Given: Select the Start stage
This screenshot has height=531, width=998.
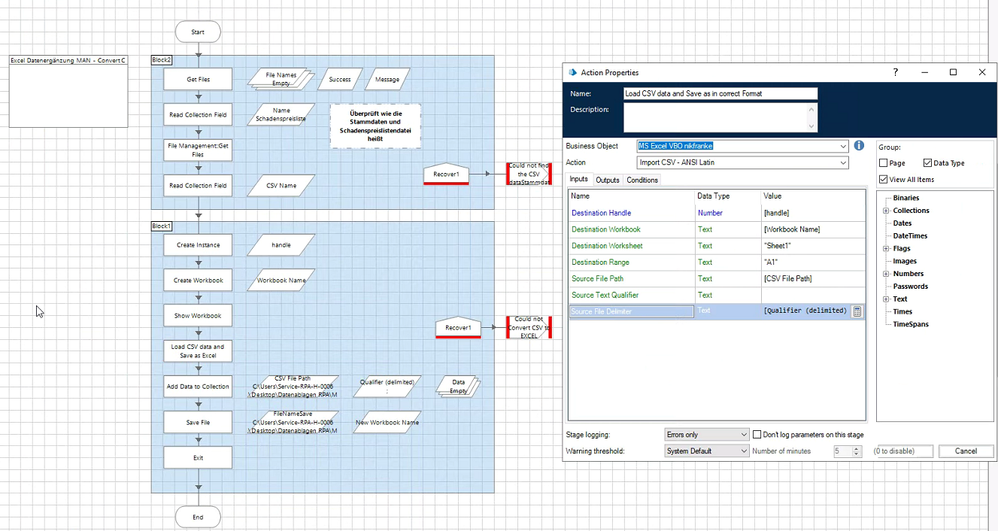Looking at the screenshot, I should coord(198,32).
